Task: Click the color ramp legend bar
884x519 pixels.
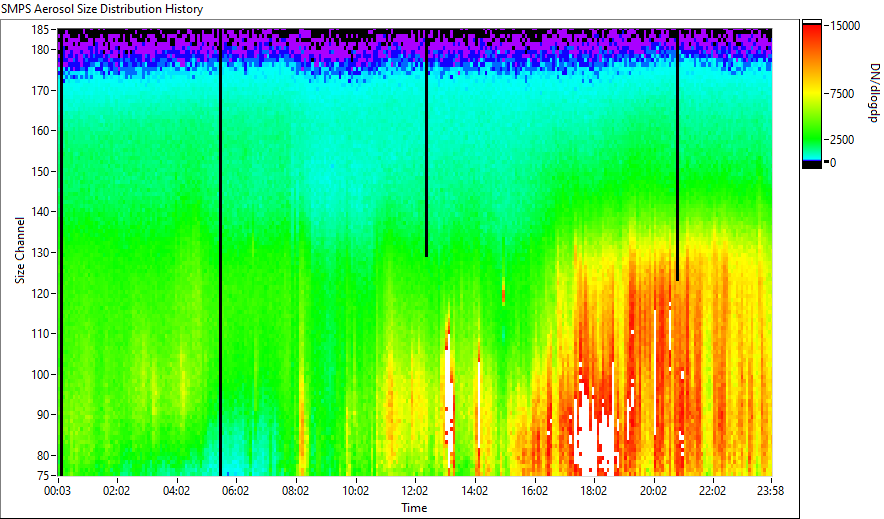Action: pyautogui.click(x=812, y=94)
